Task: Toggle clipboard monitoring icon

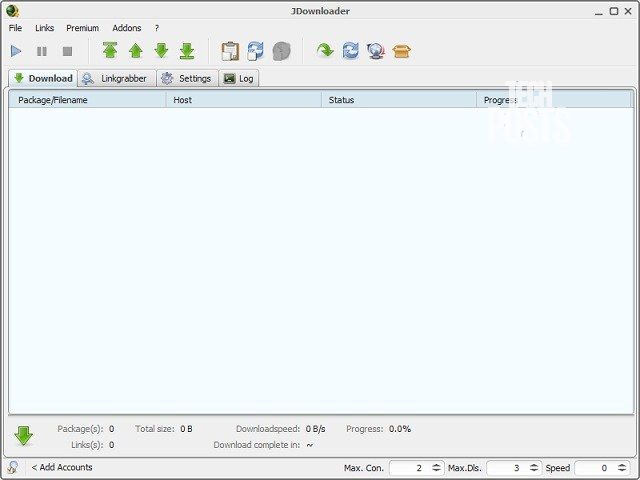Action: 230,51
